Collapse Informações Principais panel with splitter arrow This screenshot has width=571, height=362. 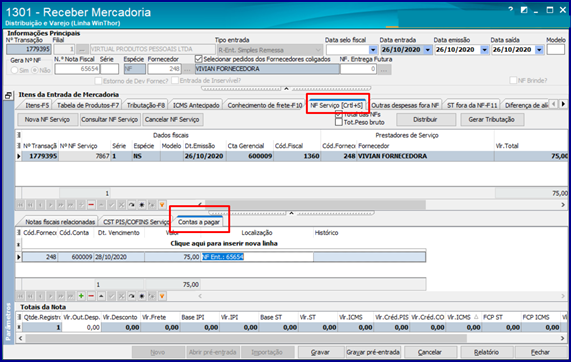click(286, 88)
